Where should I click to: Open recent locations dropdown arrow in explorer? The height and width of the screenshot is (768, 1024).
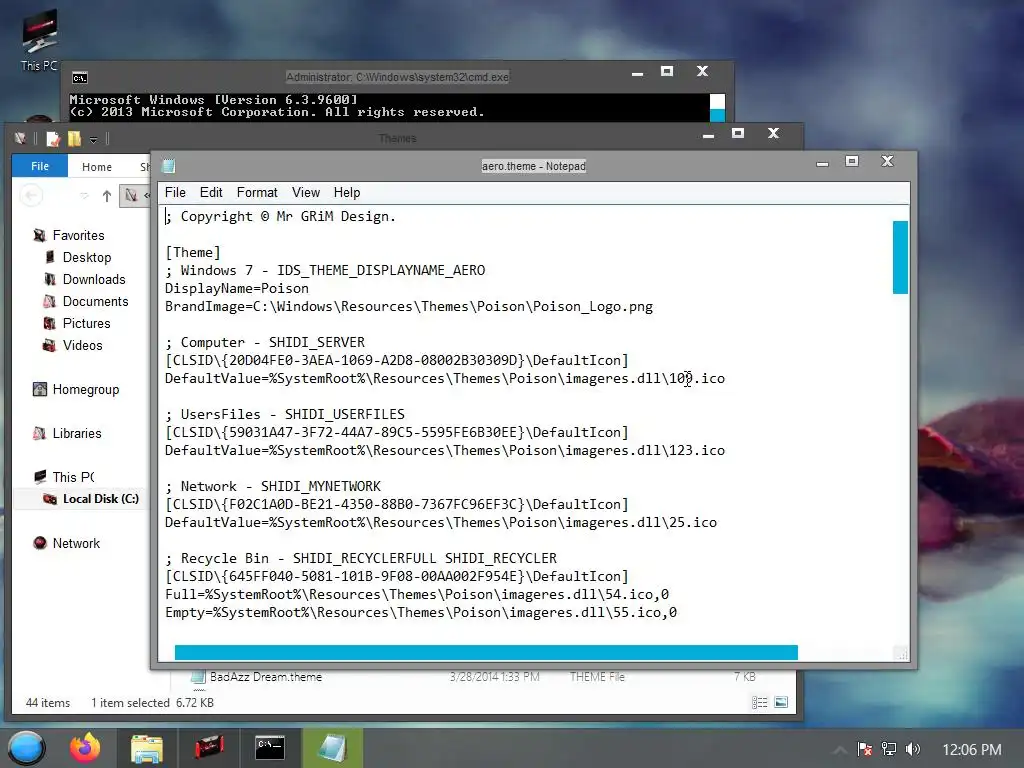click(x=84, y=196)
